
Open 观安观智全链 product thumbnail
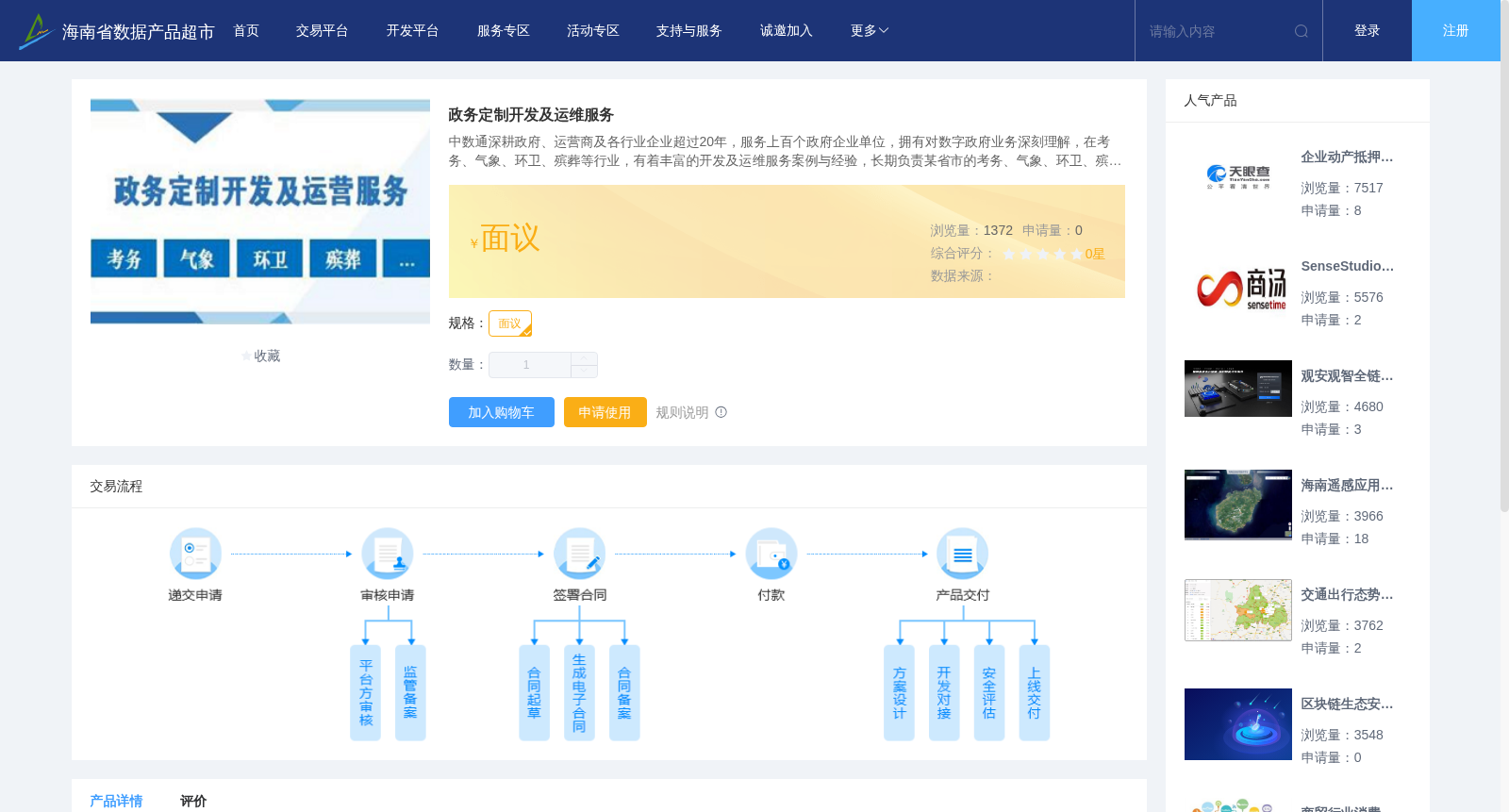pyautogui.click(x=1238, y=389)
